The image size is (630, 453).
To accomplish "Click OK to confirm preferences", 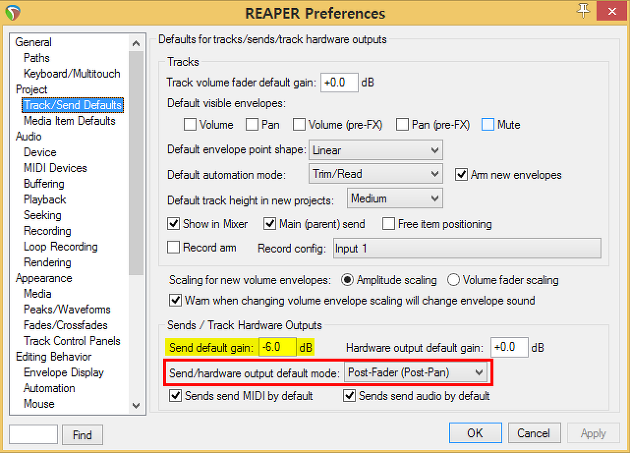I will (475, 433).
